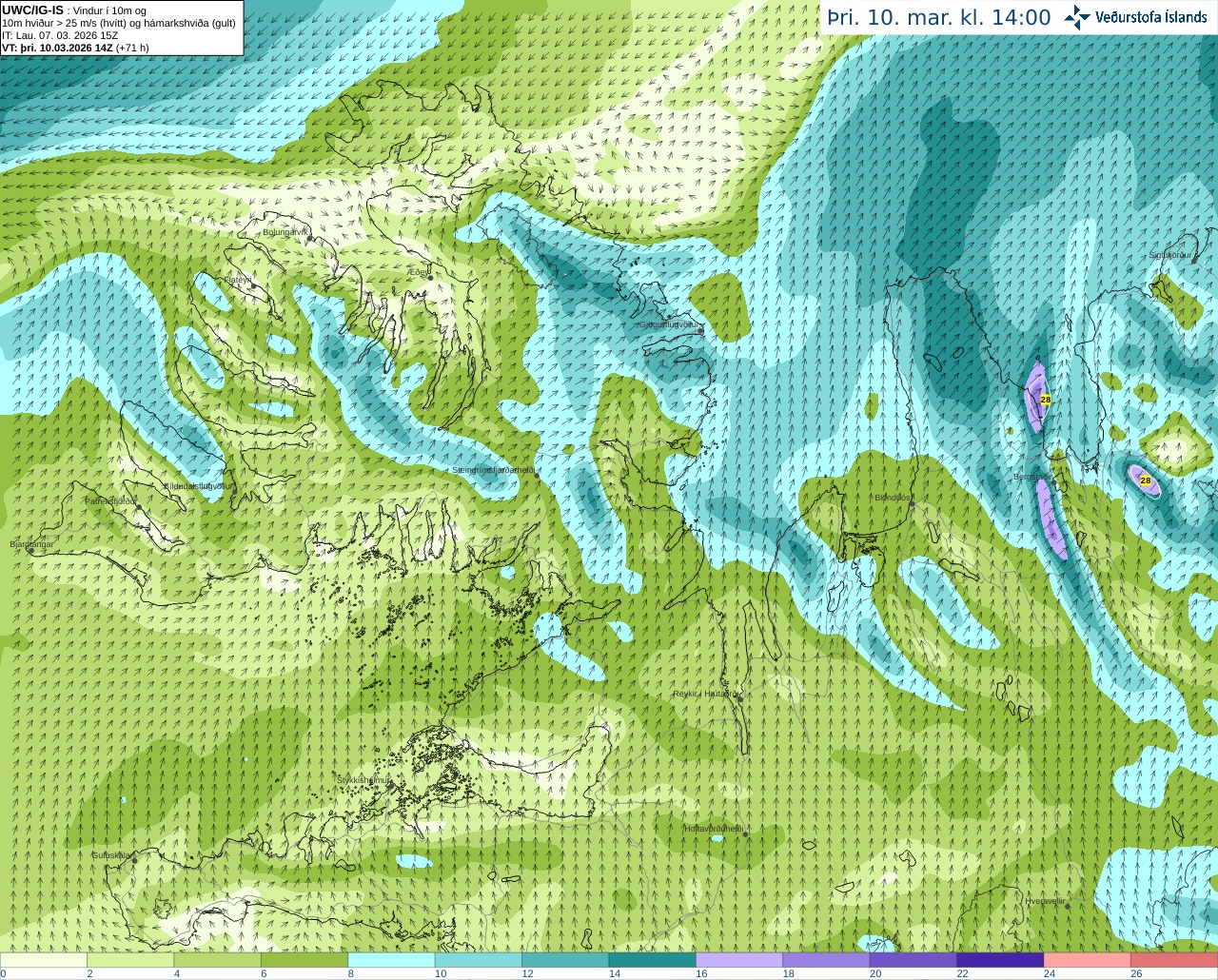Click the Æðey station label
The height and width of the screenshot is (980, 1218).
click(x=418, y=272)
